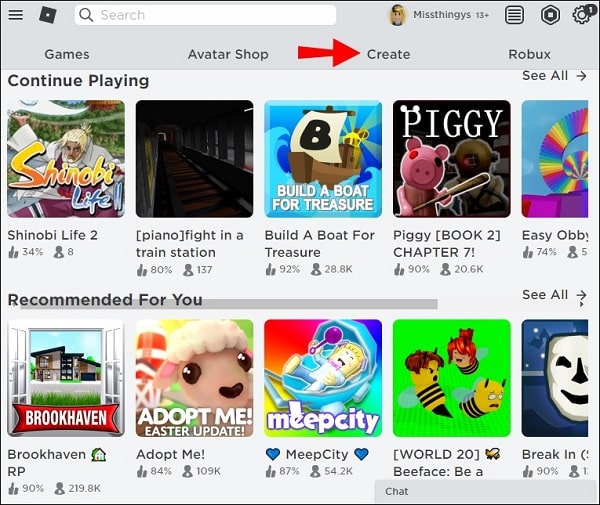Click the thumbs-up icon under Shinobi Life 2
Image resolution: width=600 pixels, height=505 pixels.
(13, 252)
